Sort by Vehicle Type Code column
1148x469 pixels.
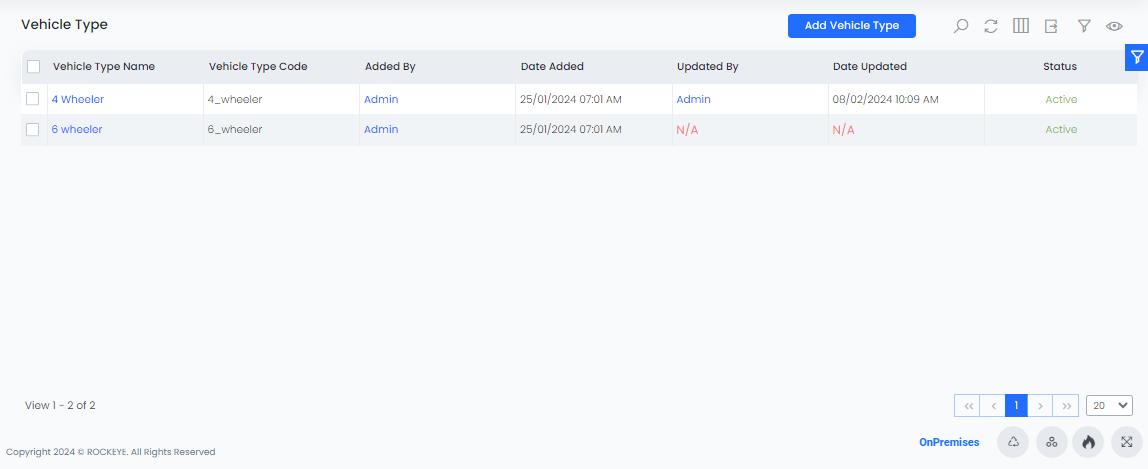pos(258,67)
